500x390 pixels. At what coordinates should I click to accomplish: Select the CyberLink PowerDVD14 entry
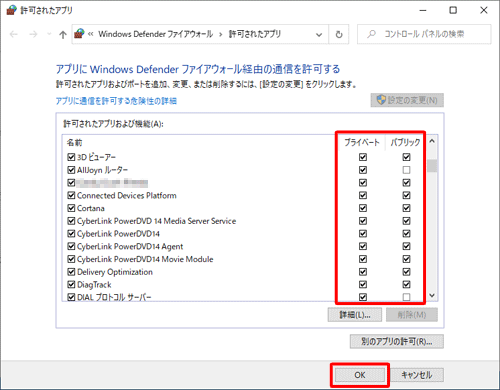click(118, 234)
